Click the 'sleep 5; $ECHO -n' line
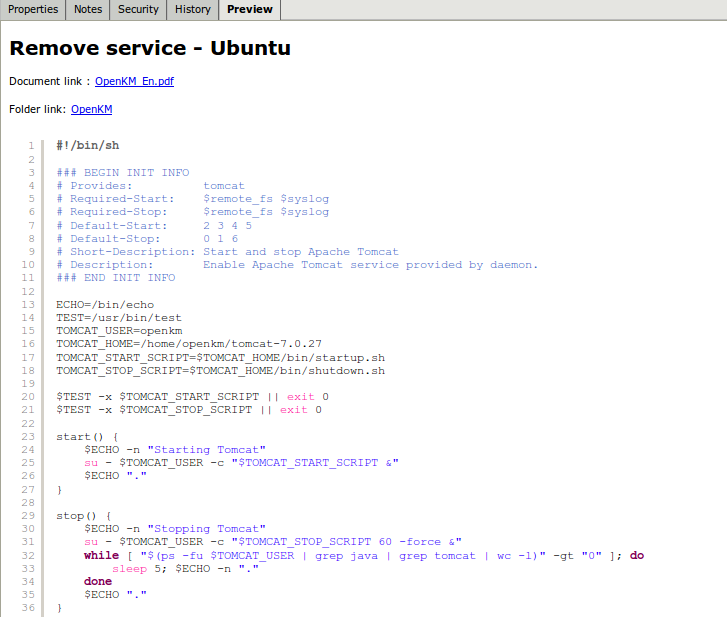The image size is (727, 617). 185,568
